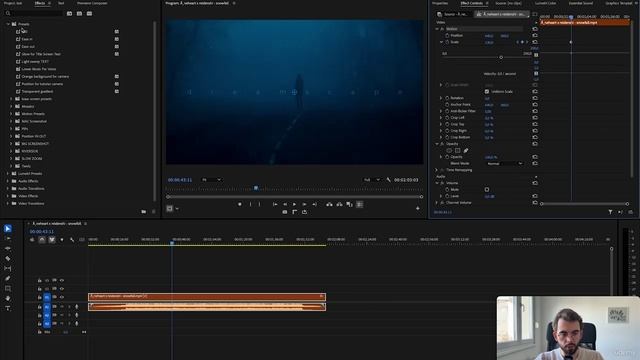Open the Blend Mode dropdown
The width and height of the screenshot is (640, 360).
pos(504,163)
